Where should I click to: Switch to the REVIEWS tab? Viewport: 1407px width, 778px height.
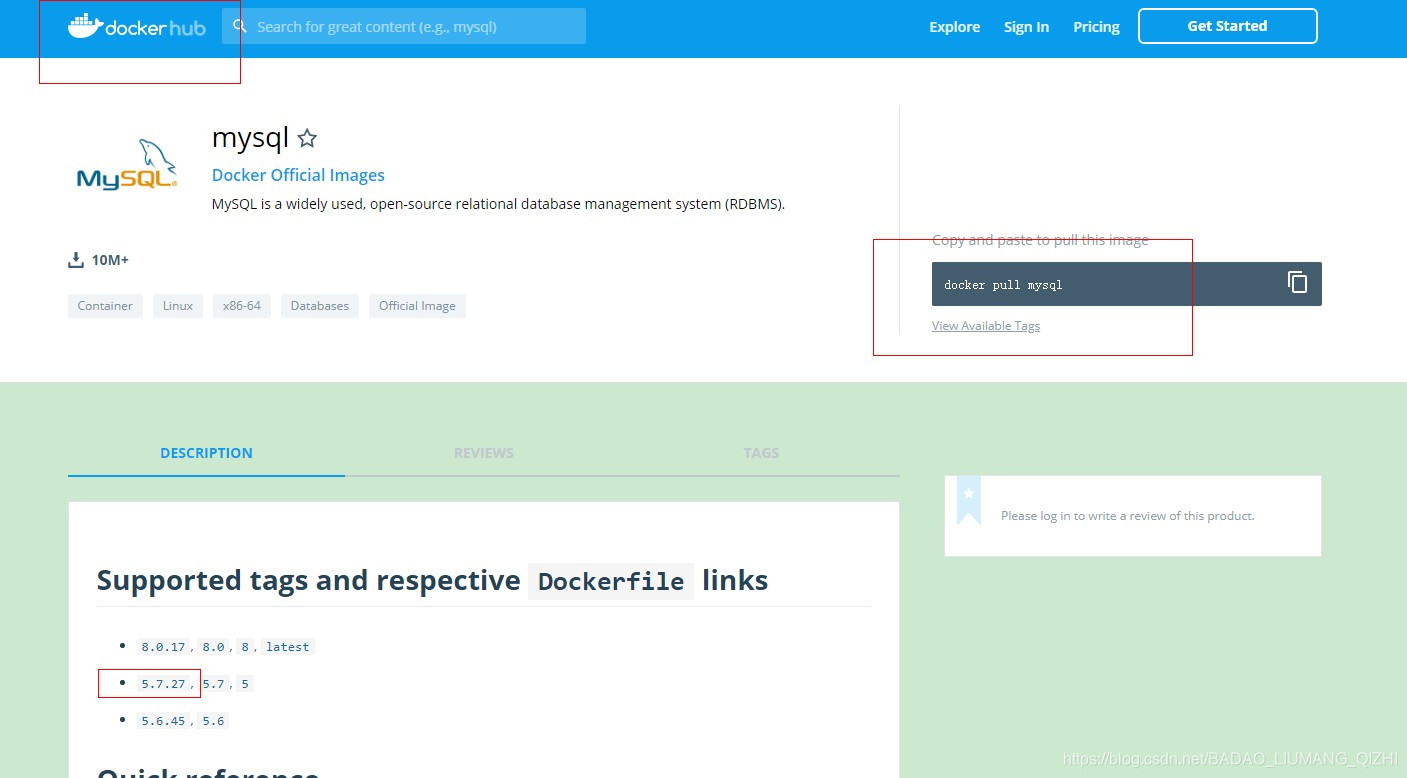484,453
